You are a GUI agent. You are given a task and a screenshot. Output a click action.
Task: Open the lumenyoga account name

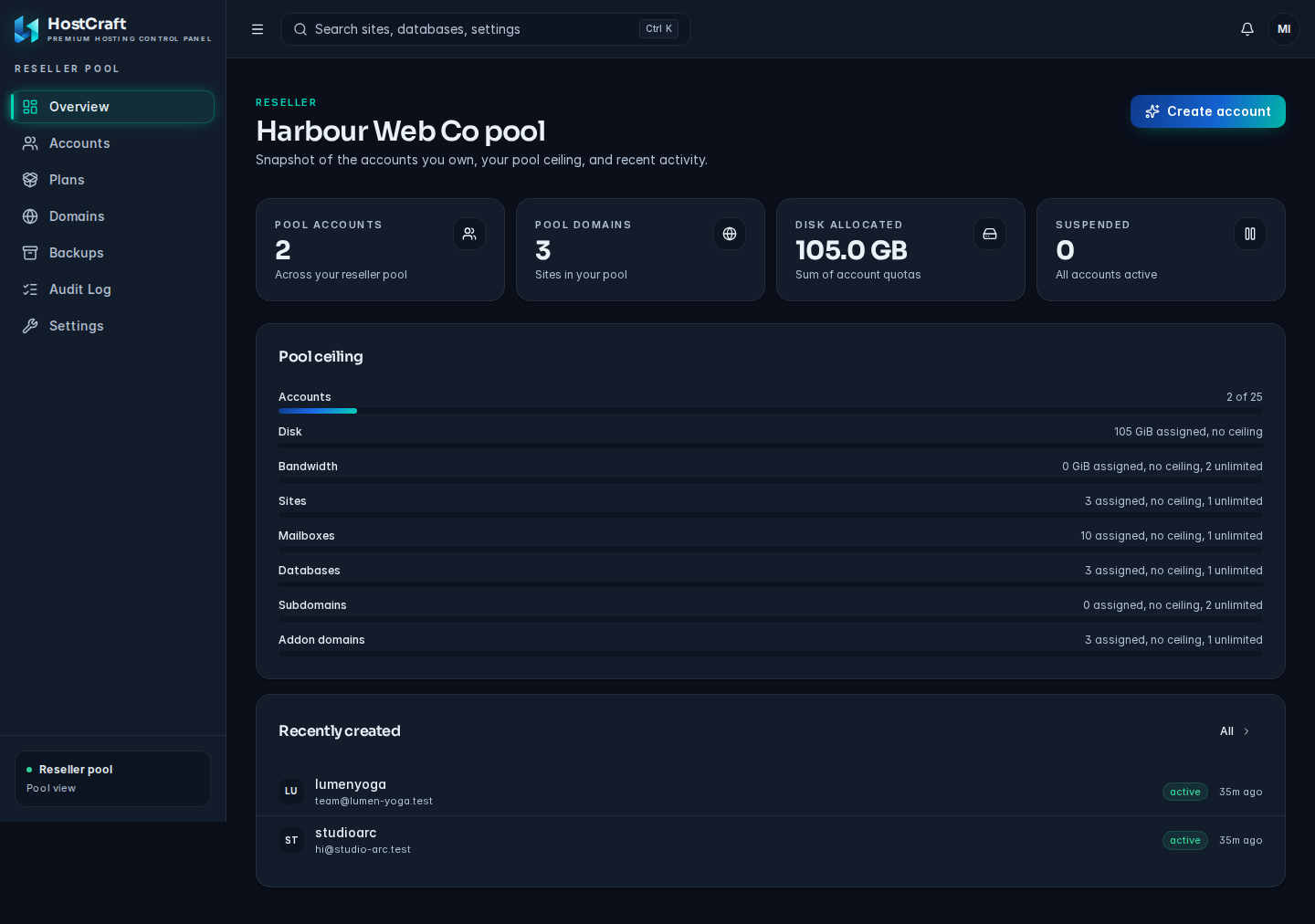point(351,784)
